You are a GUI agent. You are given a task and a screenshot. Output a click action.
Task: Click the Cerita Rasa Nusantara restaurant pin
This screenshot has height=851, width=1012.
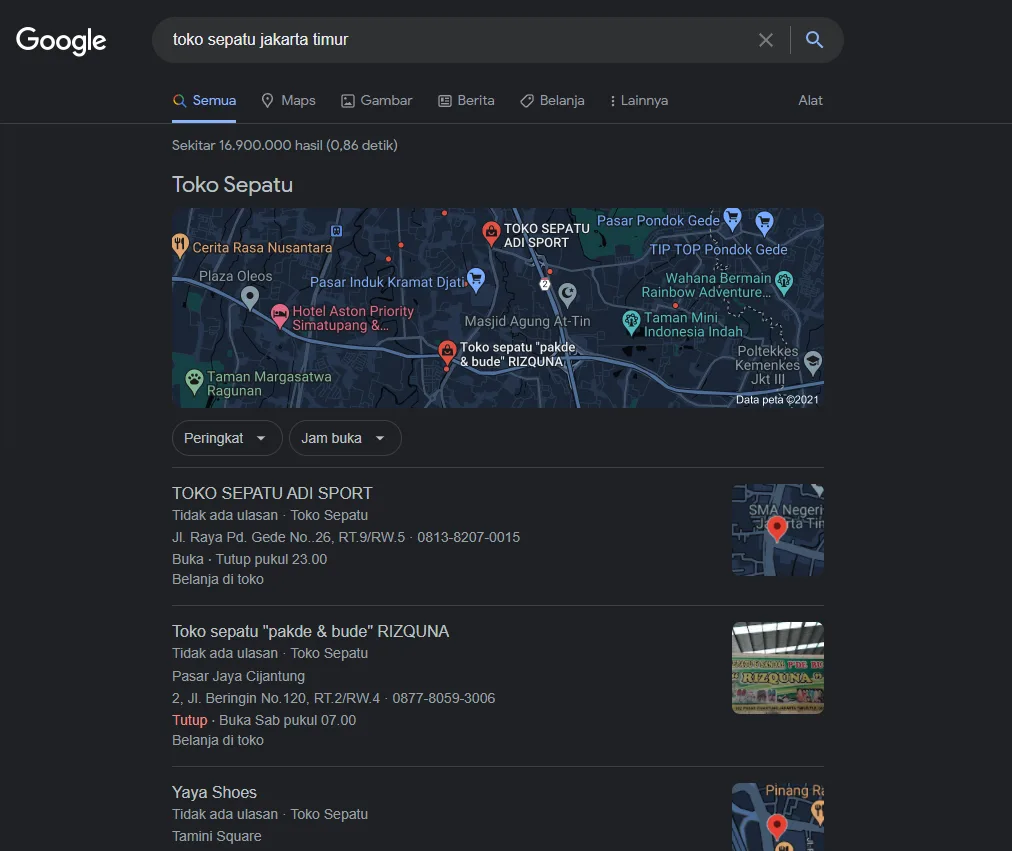pyautogui.click(x=180, y=245)
